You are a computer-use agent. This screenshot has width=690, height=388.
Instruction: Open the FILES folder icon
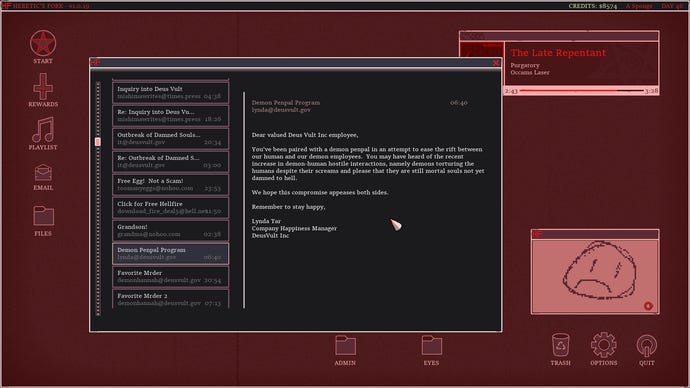[x=43, y=216]
